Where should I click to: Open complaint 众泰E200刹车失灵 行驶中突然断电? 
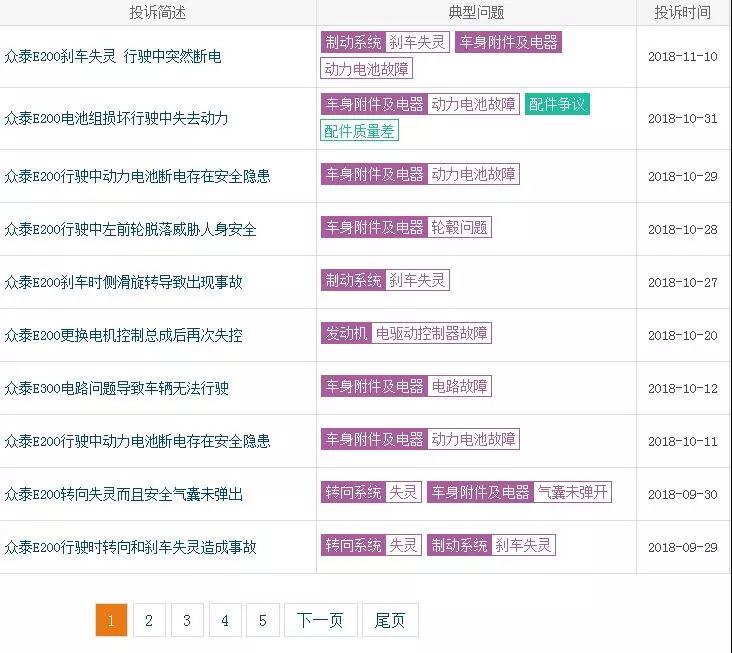coord(113,56)
